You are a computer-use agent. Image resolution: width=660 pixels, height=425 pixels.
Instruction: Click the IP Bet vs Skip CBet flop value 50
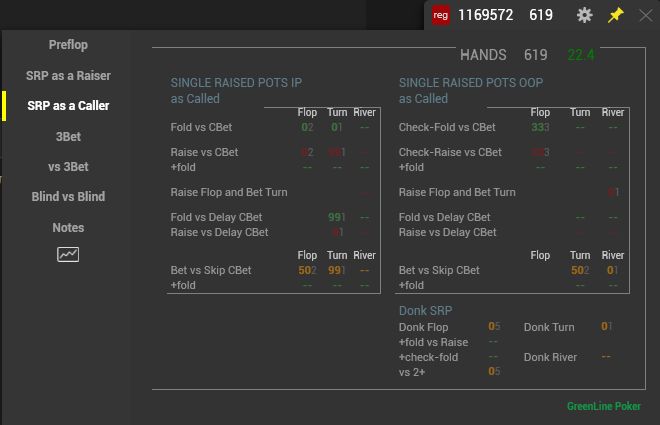click(307, 270)
